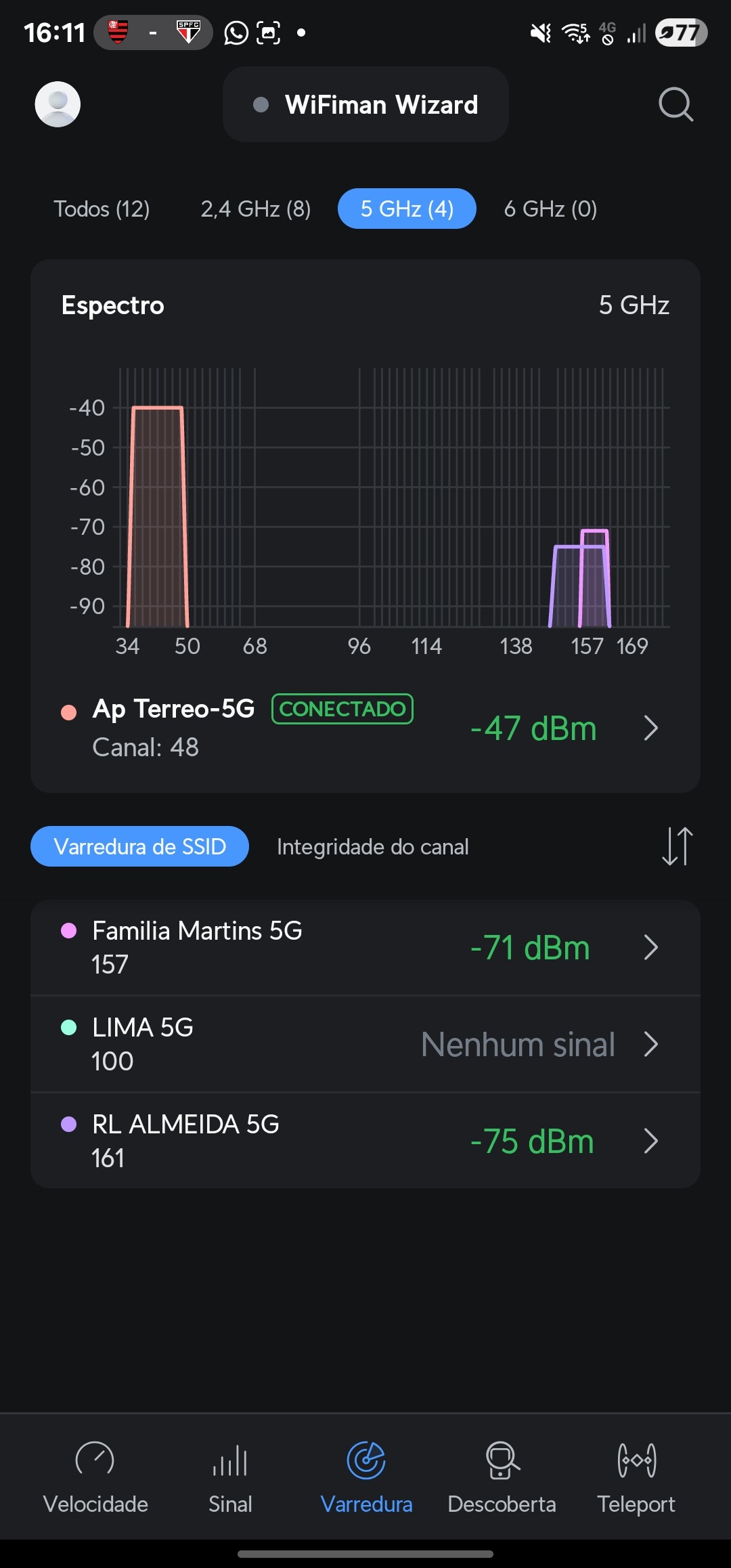This screenshot has width=731, height=1568.
Task: Expand RL ALMEIDA 5G chevron
Action: click(650, 1141)
